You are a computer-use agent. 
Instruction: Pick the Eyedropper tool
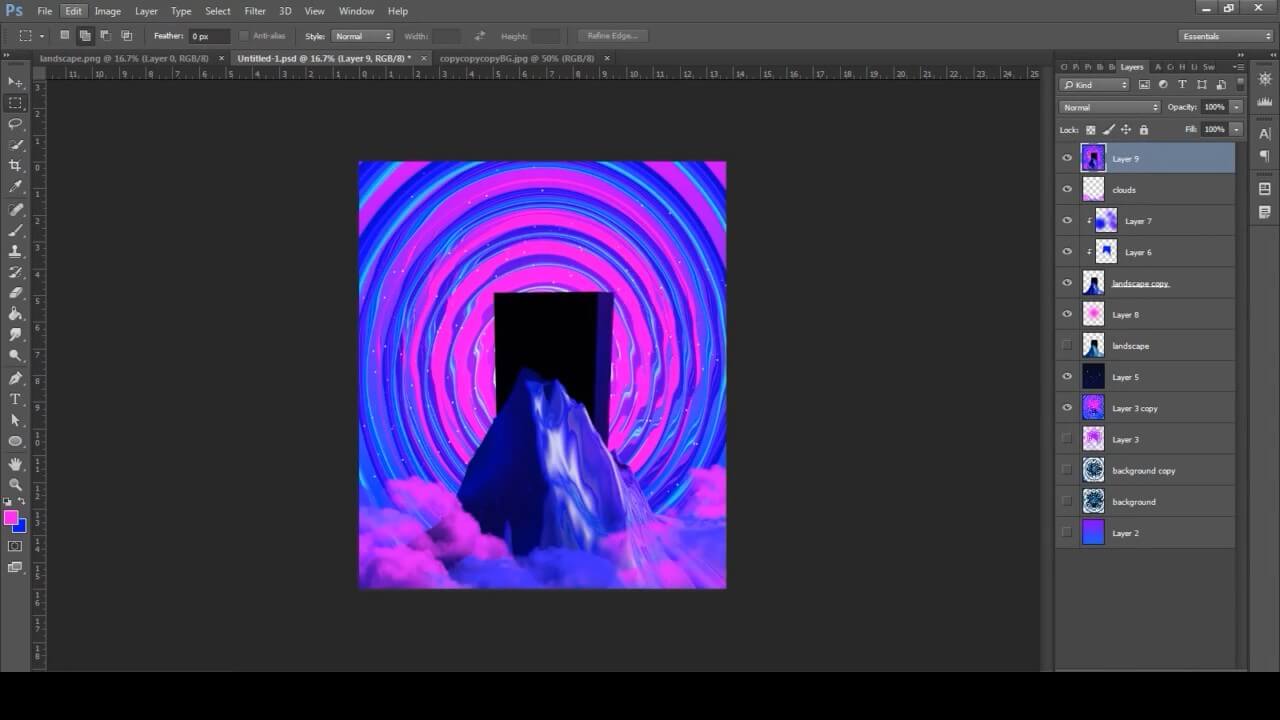(15, 187)
